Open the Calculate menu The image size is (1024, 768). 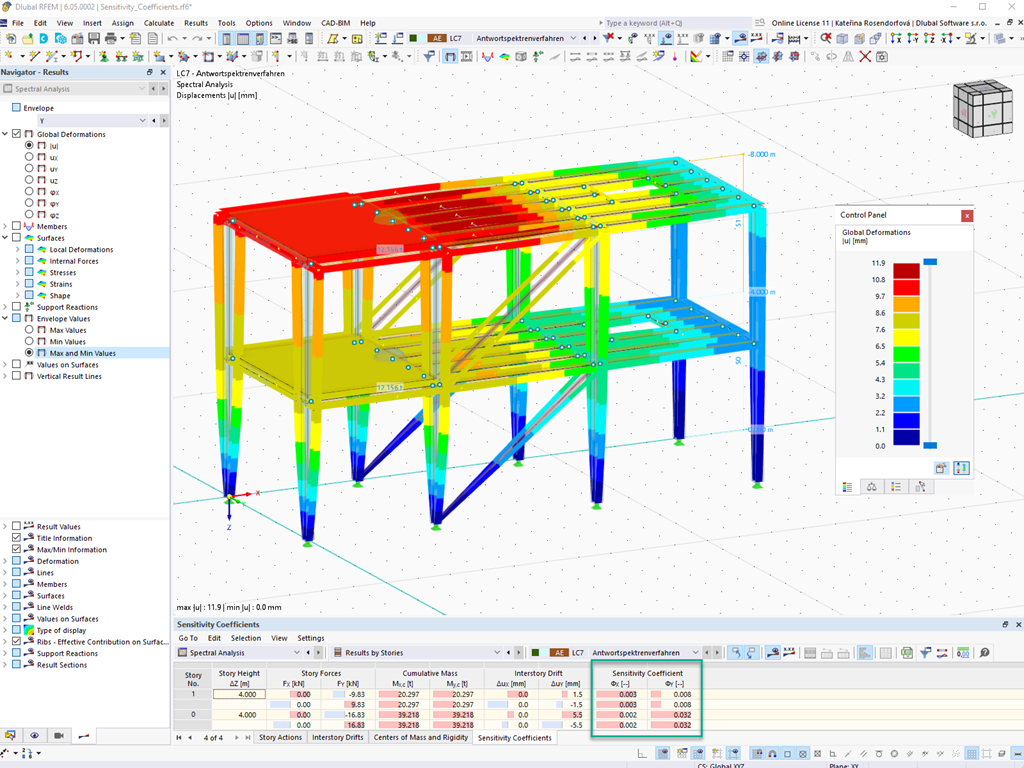pos(159,23)
